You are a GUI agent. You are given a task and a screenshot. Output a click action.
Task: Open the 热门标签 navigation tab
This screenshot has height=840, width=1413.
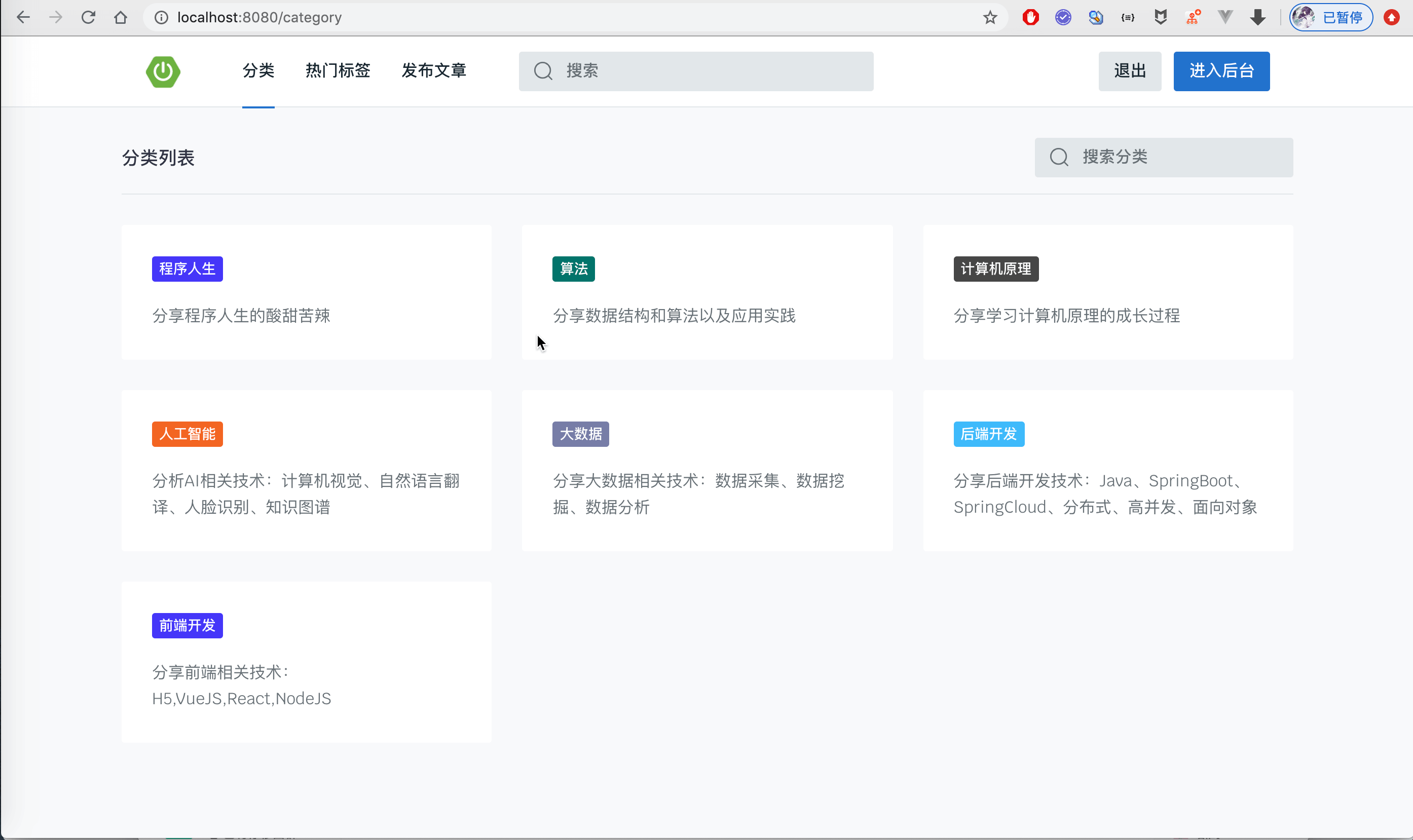pyautogui.click(x=338, y=71)
